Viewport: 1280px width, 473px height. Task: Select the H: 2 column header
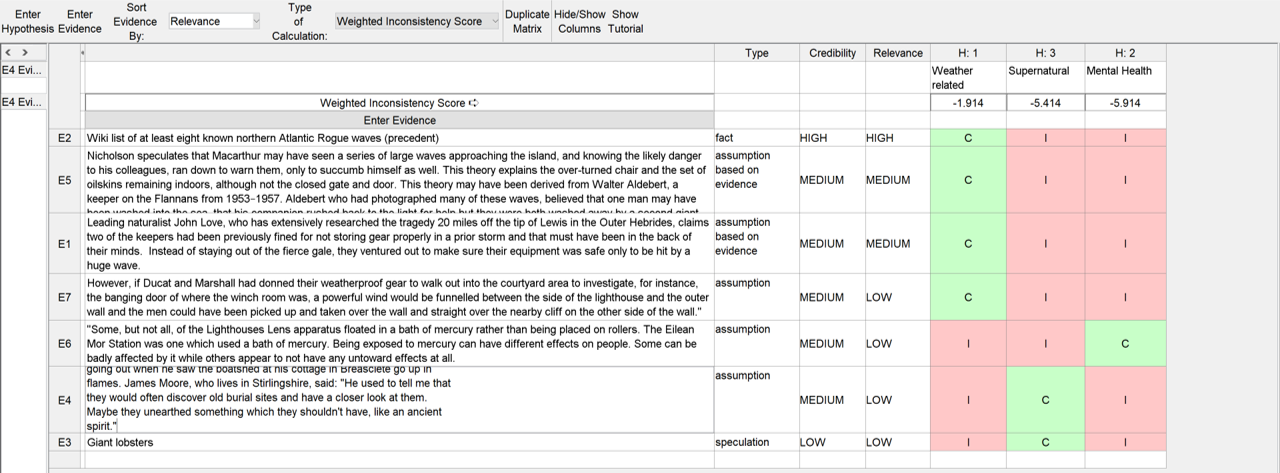tap(1125, 53)
